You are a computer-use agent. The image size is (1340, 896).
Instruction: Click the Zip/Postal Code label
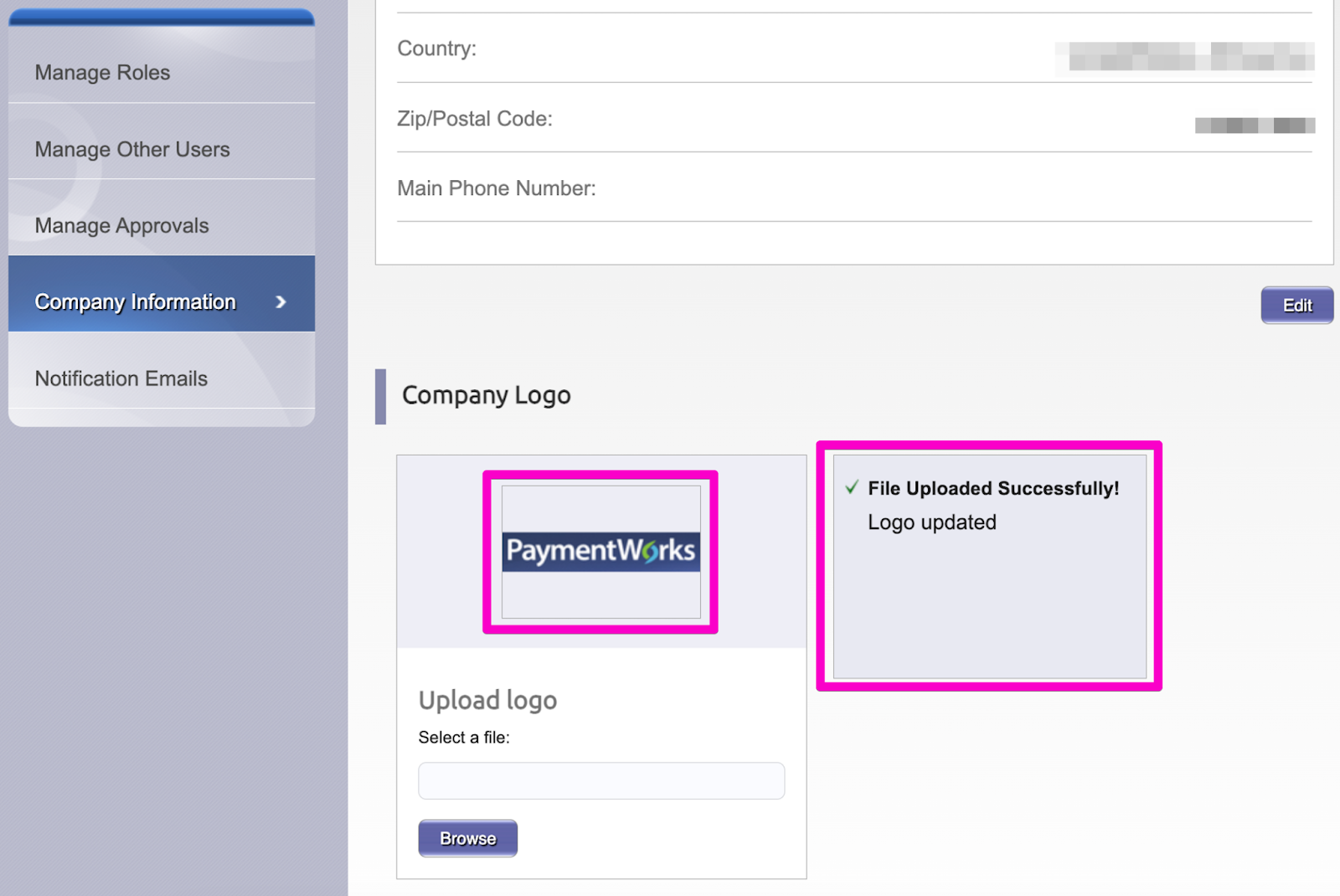(x=475, y=119)
